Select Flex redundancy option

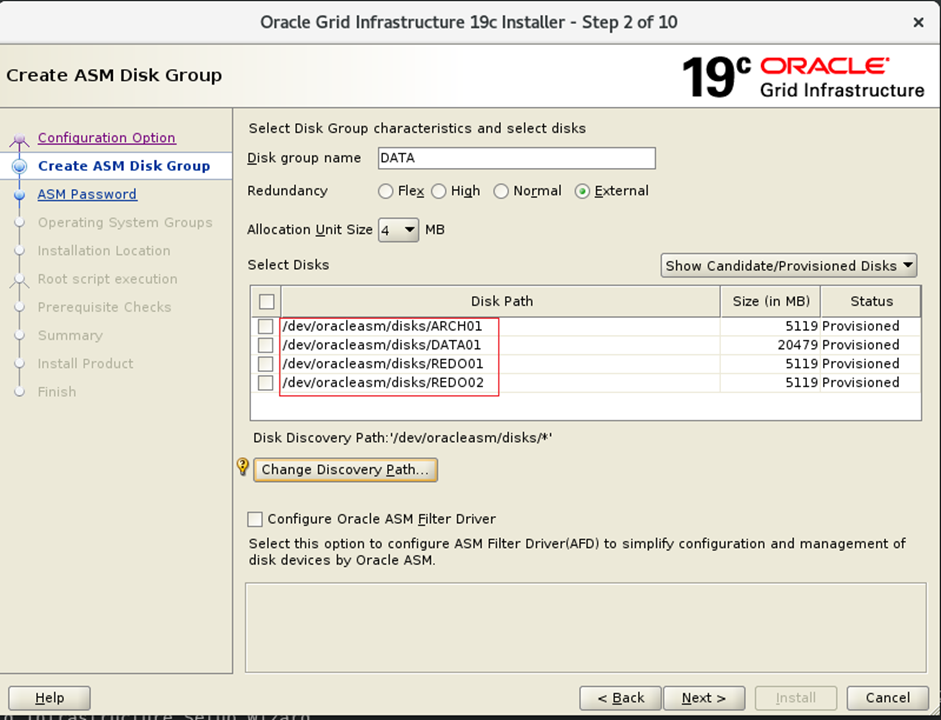[x=385, y=191]
